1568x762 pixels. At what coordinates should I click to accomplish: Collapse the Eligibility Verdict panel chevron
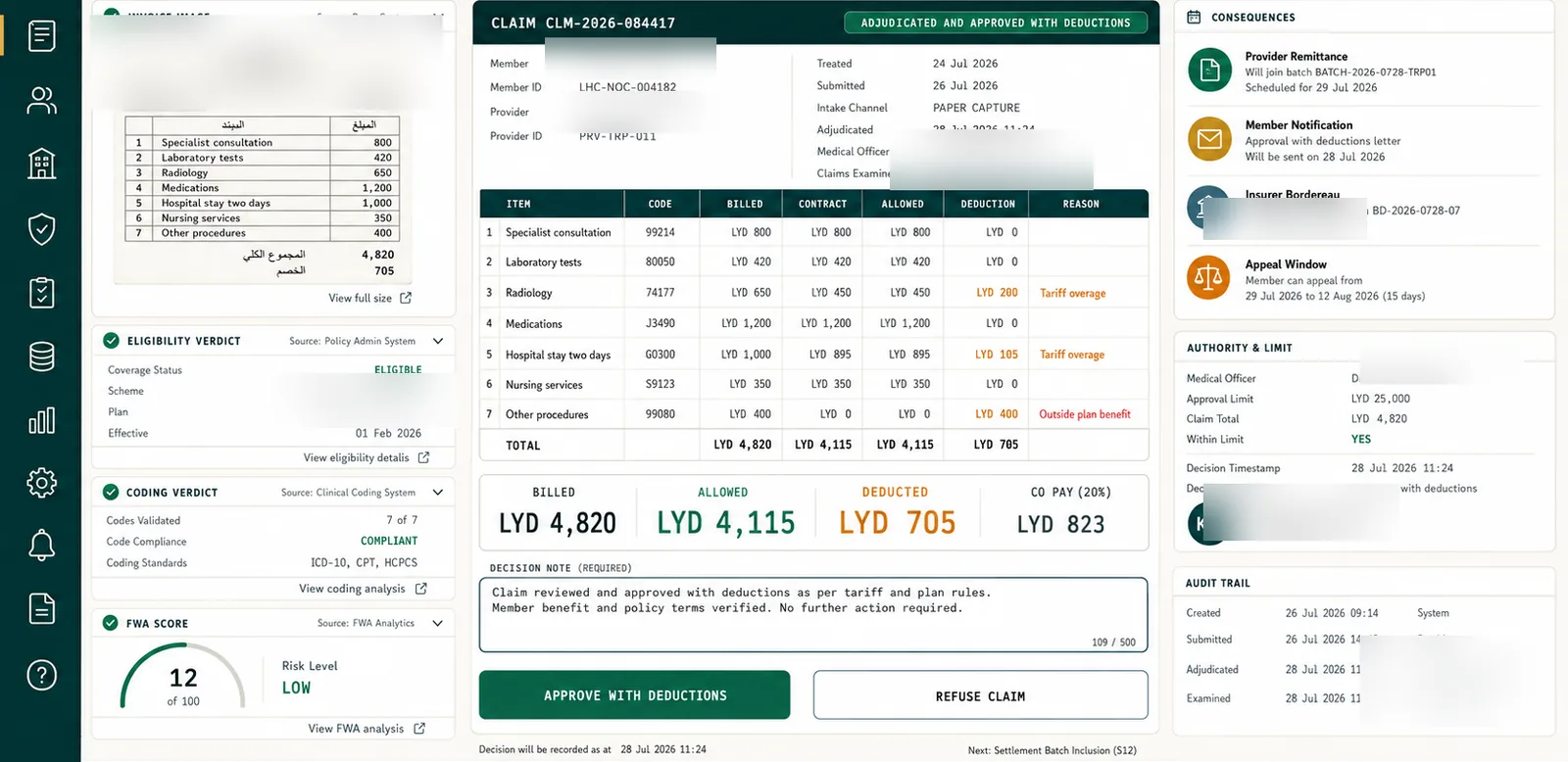coord(437,341)
